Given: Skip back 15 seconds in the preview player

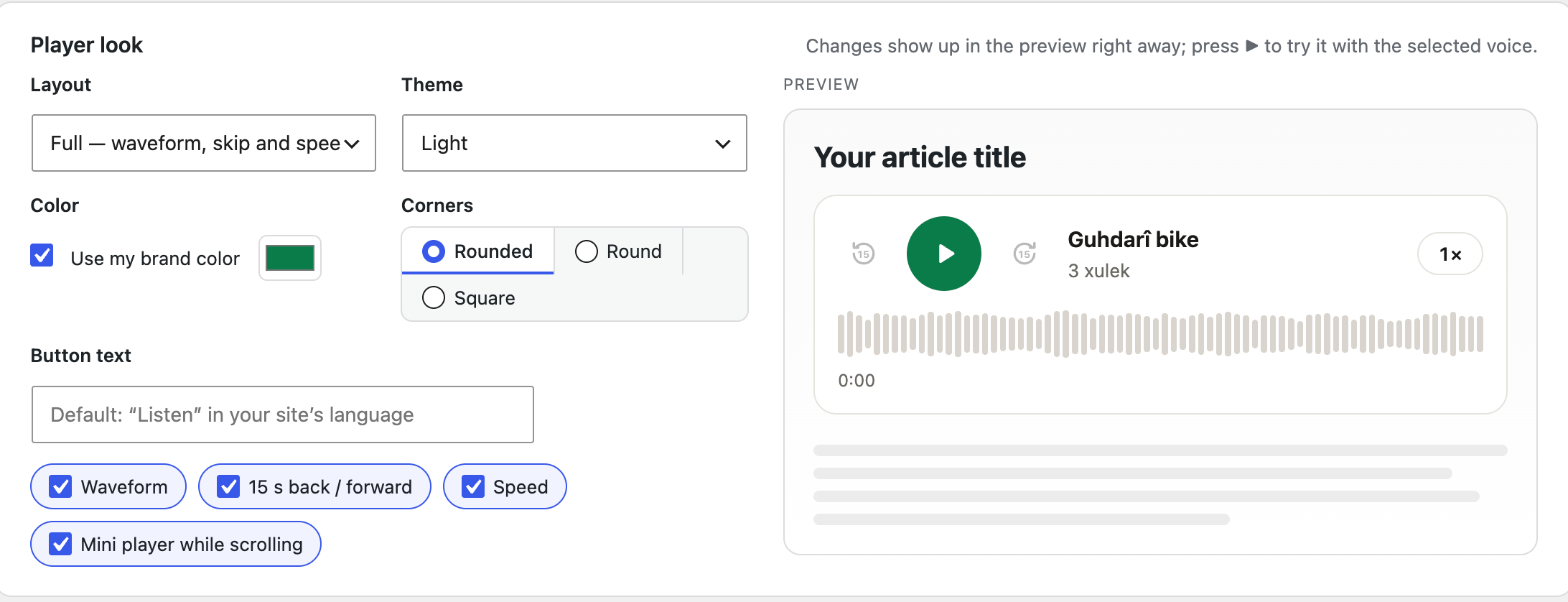Looking at the screenshot, I should click(864, 254).
